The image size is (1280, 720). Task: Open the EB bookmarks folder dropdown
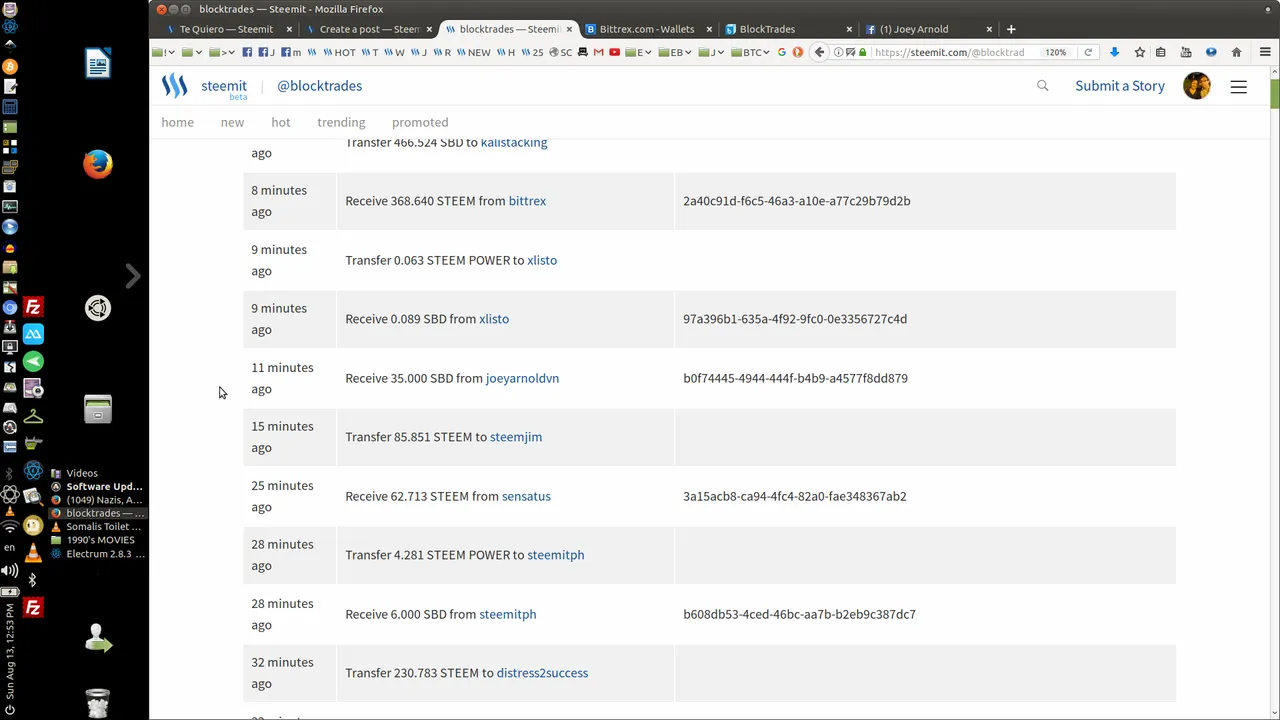click(675, 52)
